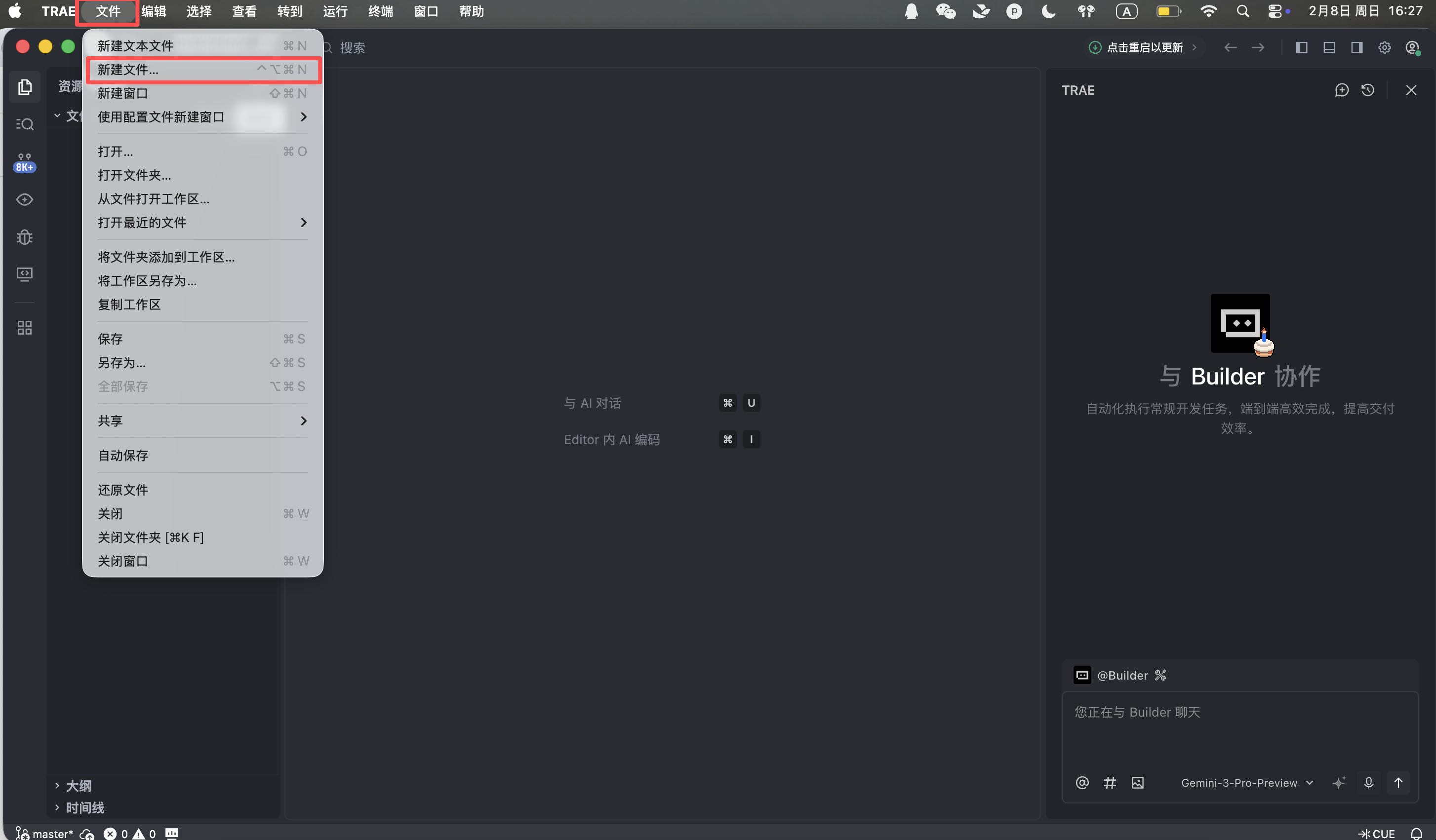Image resolution: width=1436 pixels, height=840 pixels.
Task: Open the Gemini-3-Pro-Preview model dropdown
Action: [1246, 782]
